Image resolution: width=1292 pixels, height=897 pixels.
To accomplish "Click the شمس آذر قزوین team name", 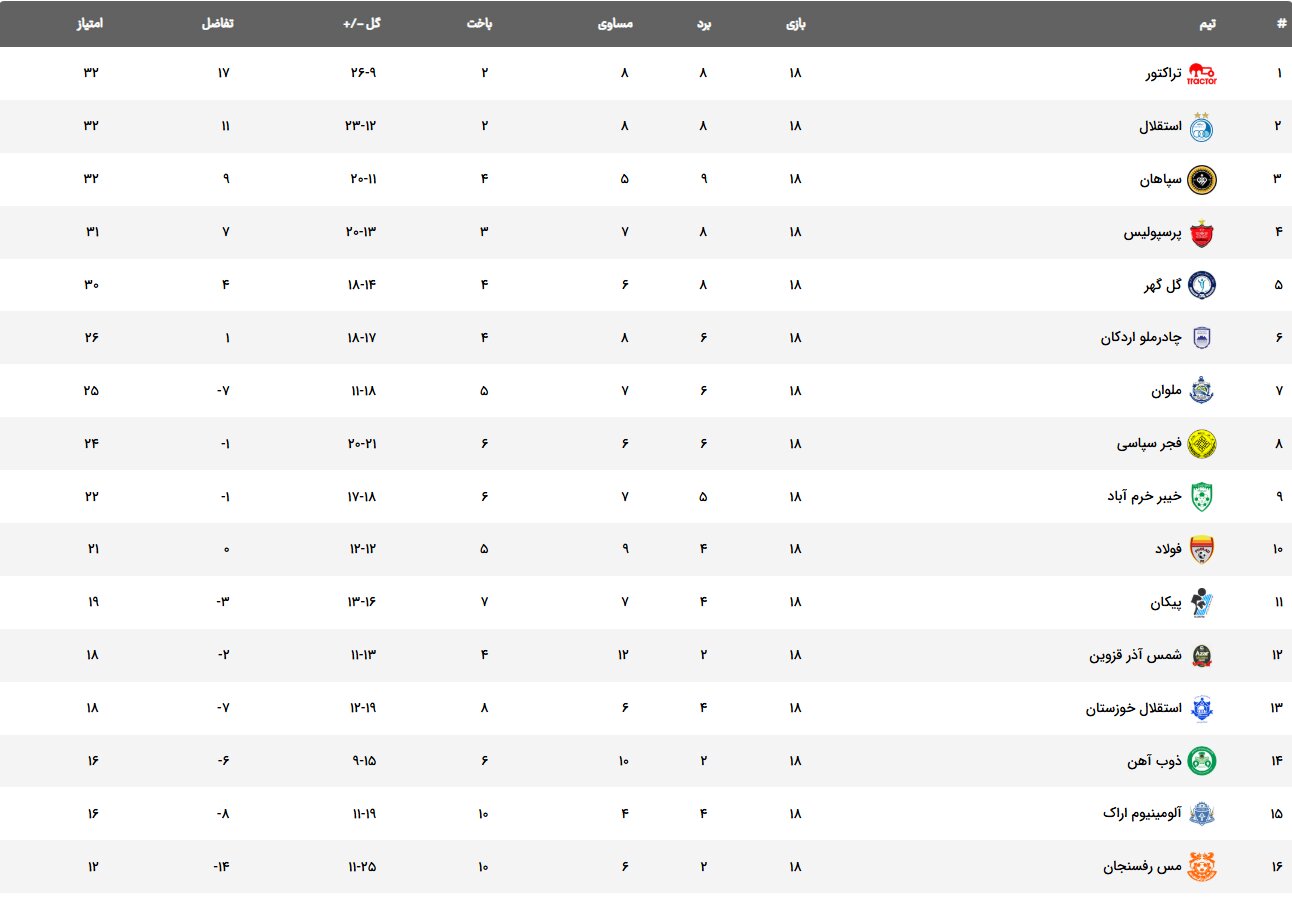I will pos(1135,655).
